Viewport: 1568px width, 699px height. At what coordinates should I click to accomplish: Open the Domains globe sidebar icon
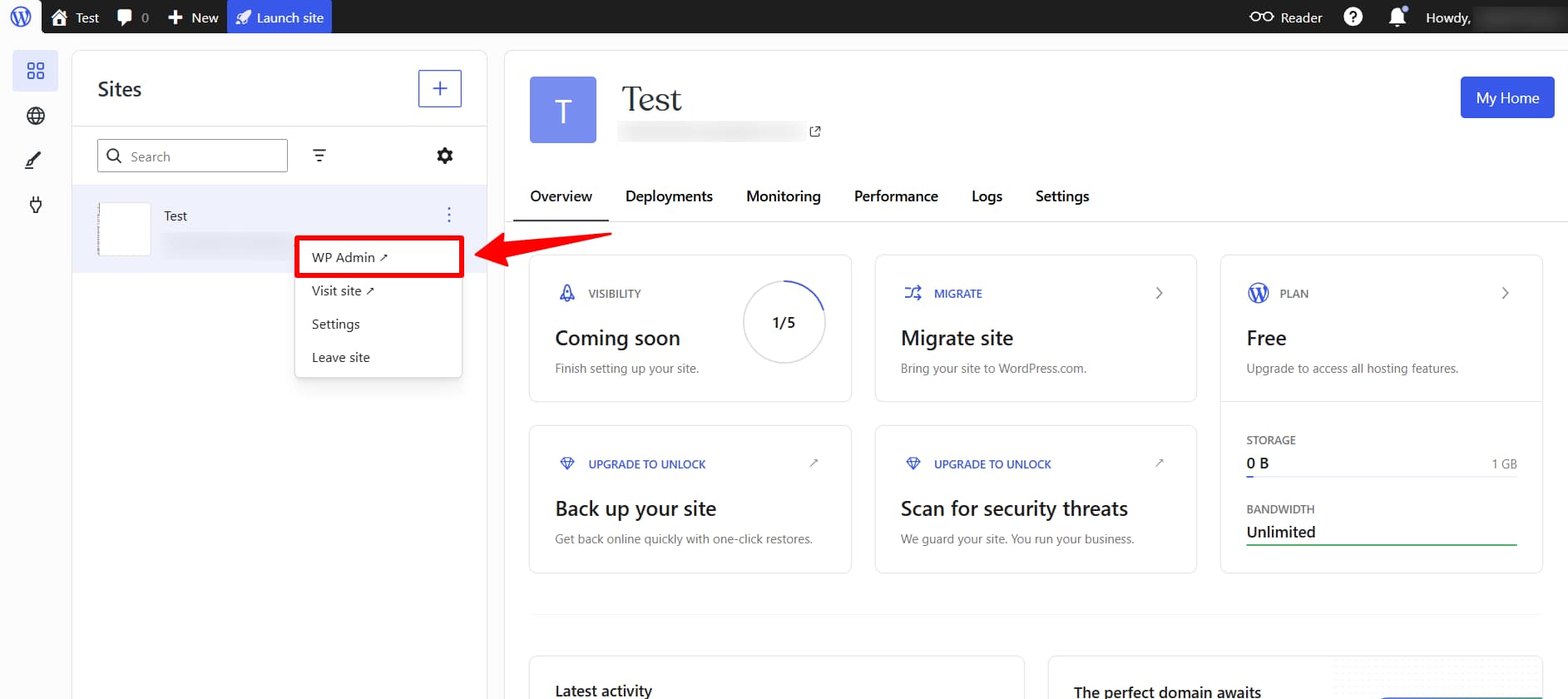coord(35,116)
